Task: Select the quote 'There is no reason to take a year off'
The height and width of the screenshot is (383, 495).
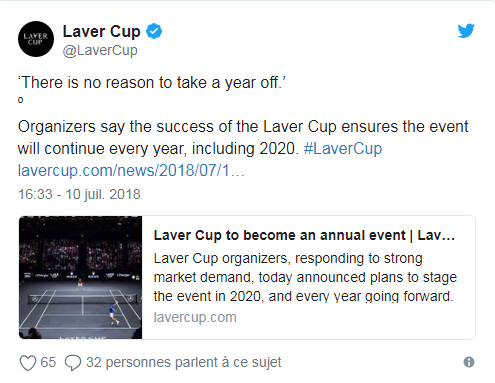Action: [x=152, y=83]
